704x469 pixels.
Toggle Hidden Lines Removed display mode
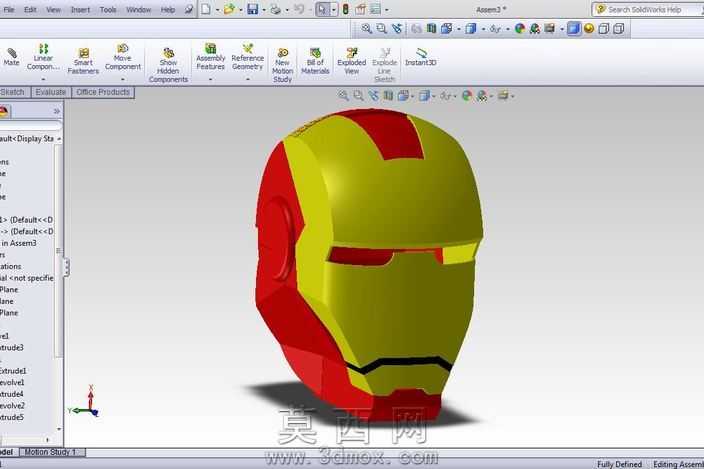point(604,29)
